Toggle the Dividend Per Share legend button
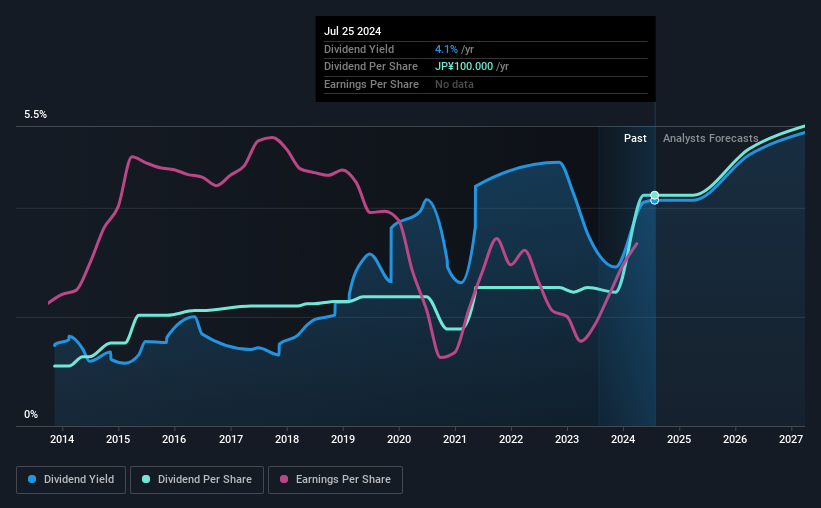 point(197,480)
